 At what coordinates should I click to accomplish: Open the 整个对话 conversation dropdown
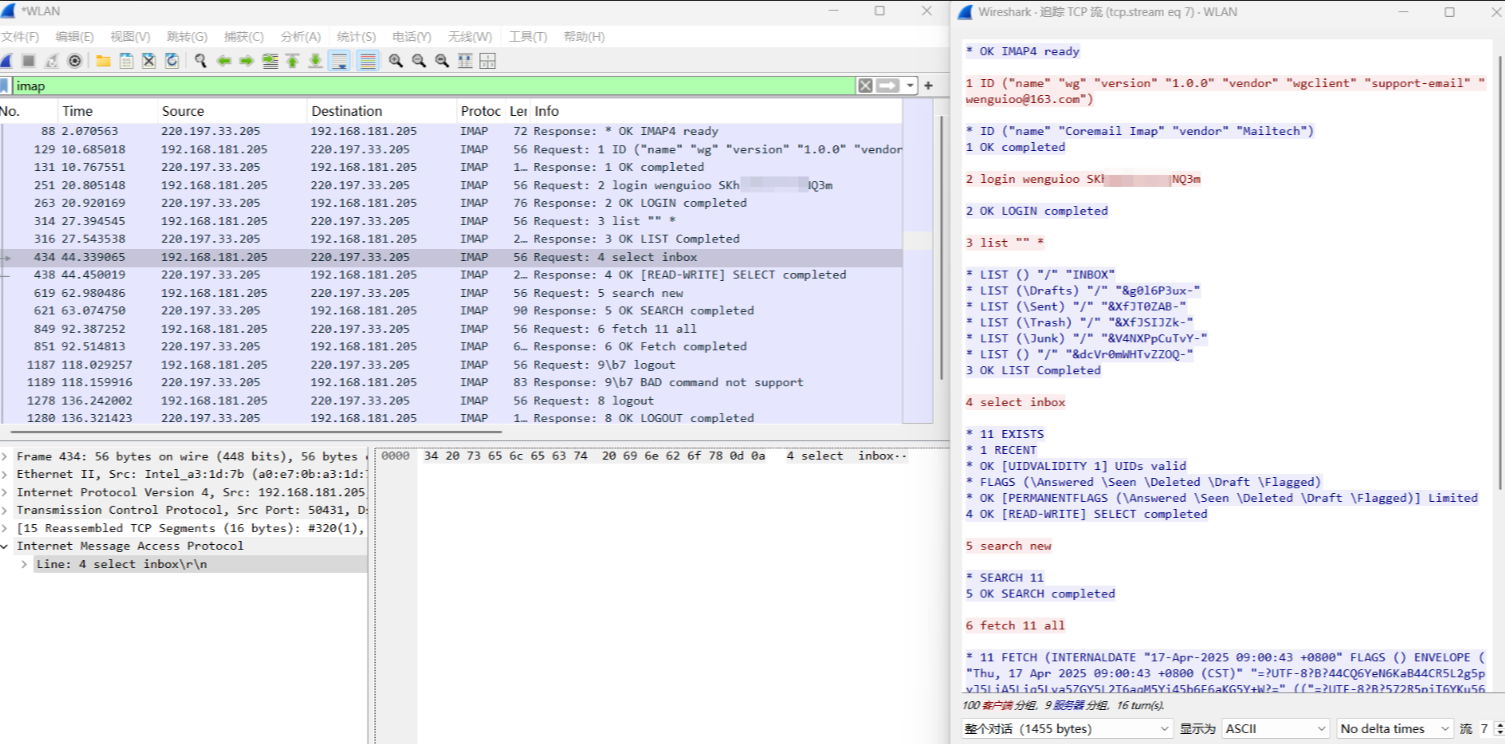(x=1066, y=729)
